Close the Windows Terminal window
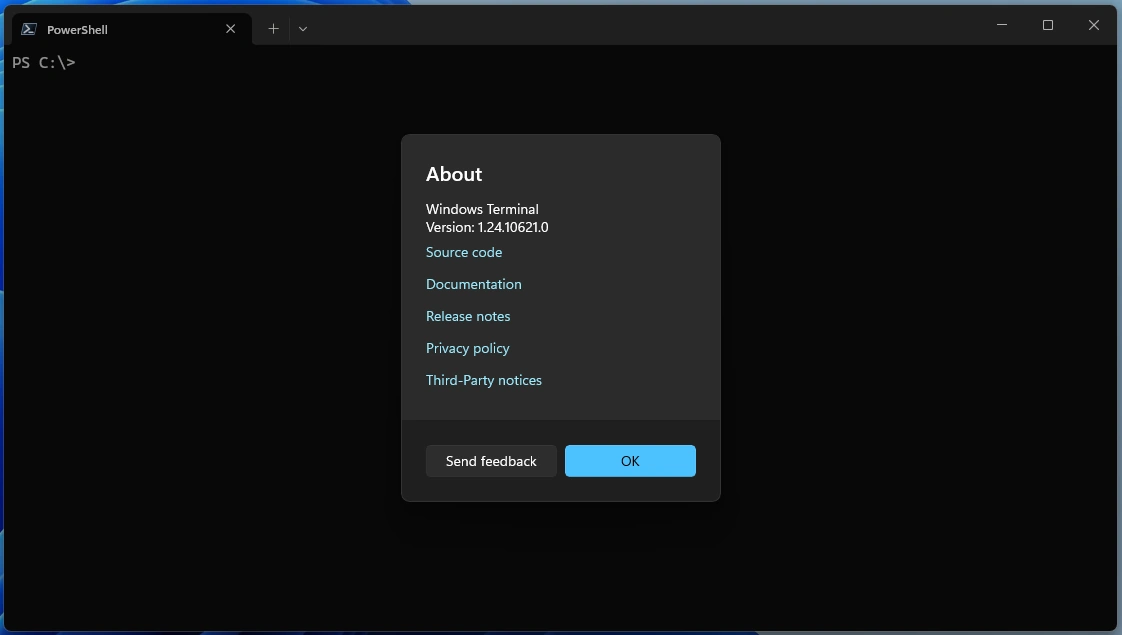This screenshot has width=1122, height=635. (1093, 25)
